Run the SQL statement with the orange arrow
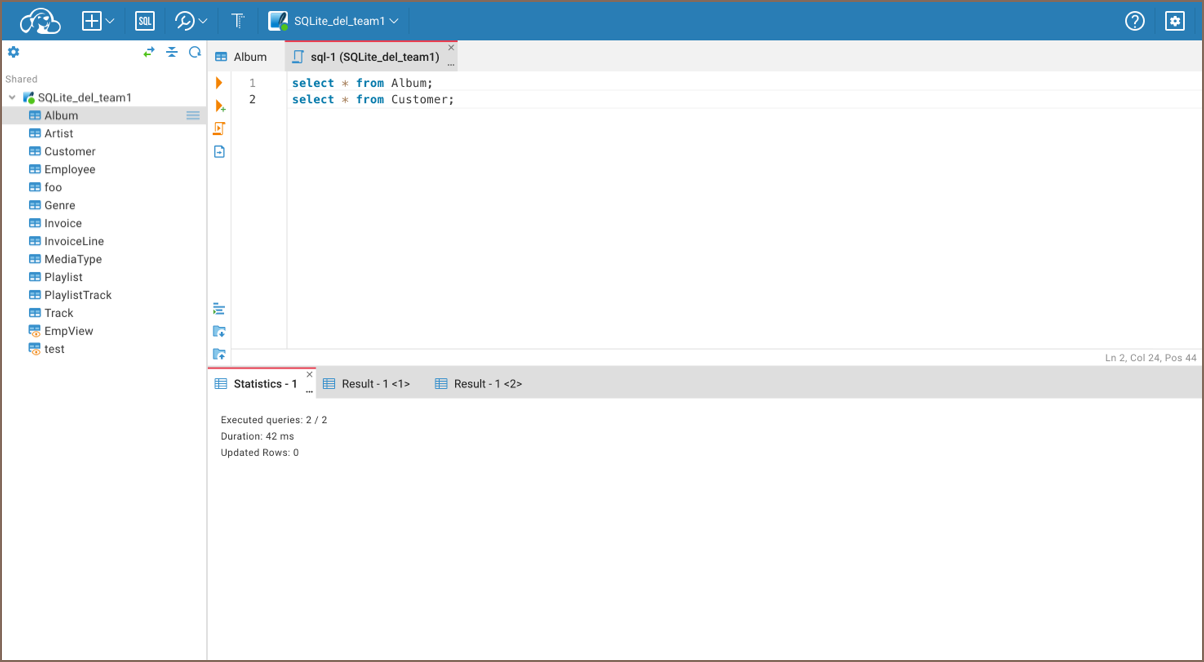Viewport: 1204px width, 662px height. click(219, 83)
